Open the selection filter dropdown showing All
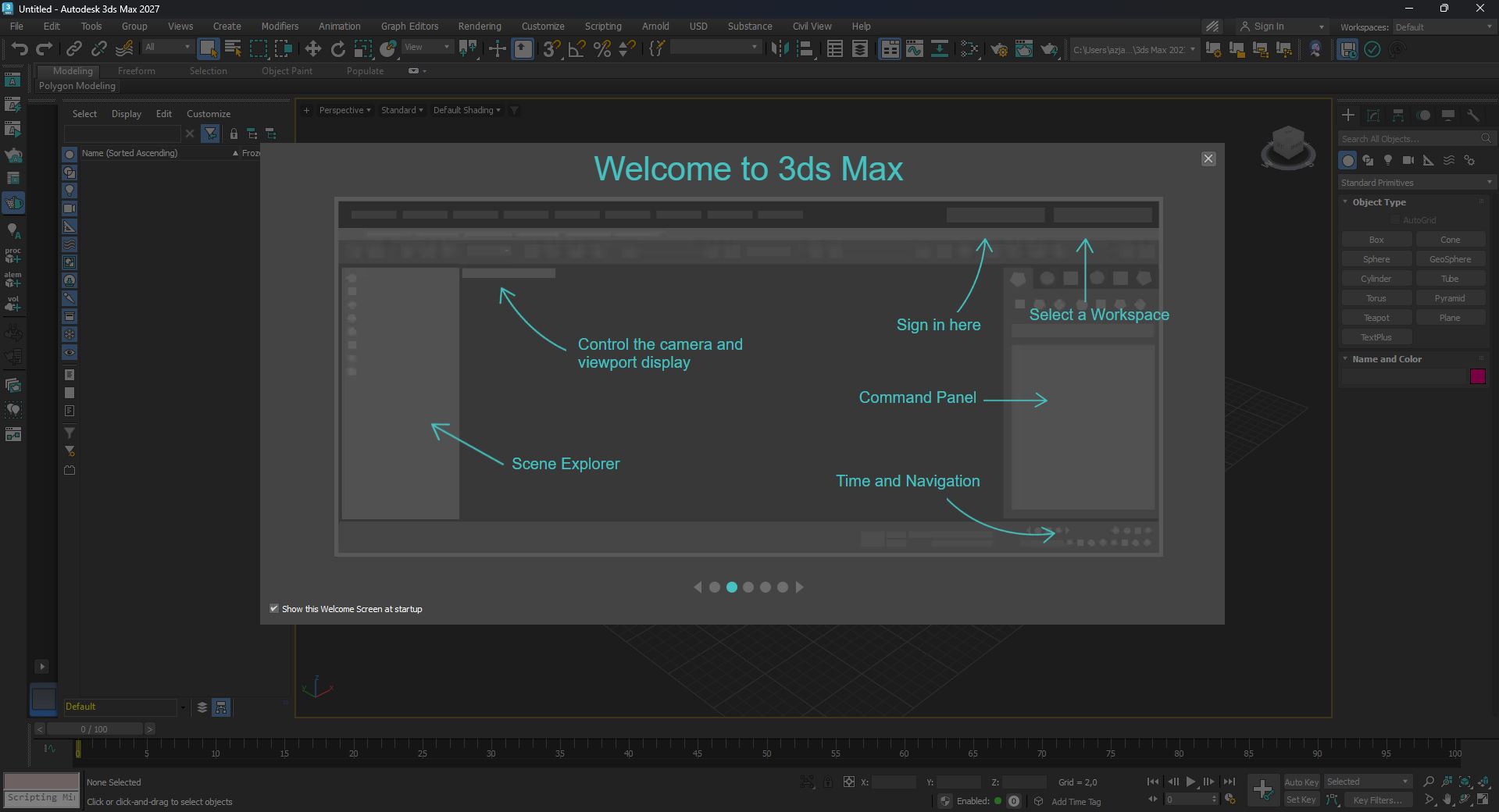This screenshot has width=1499, height=812. pos(167,48)
